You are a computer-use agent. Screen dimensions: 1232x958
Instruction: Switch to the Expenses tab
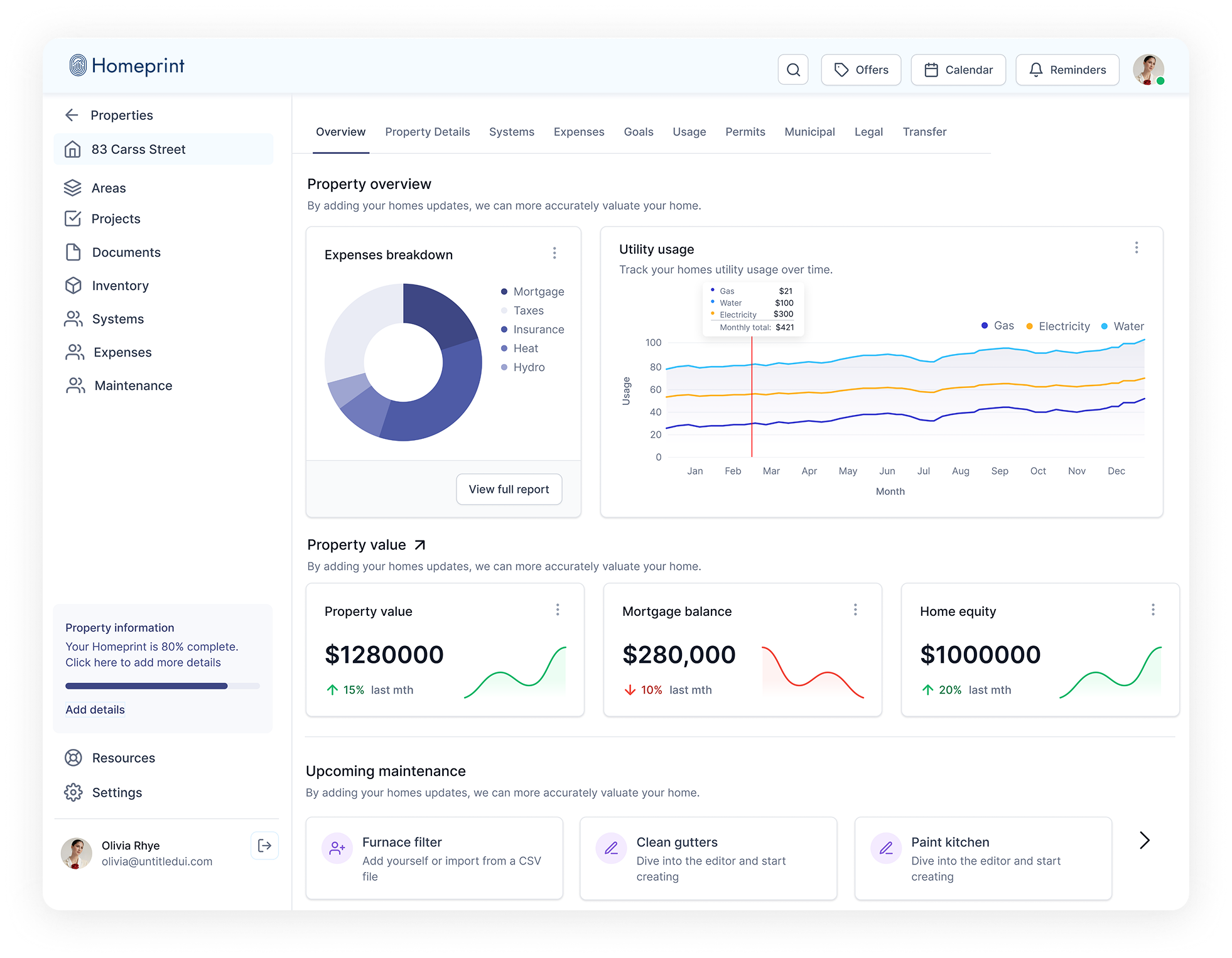pos(578,132)
